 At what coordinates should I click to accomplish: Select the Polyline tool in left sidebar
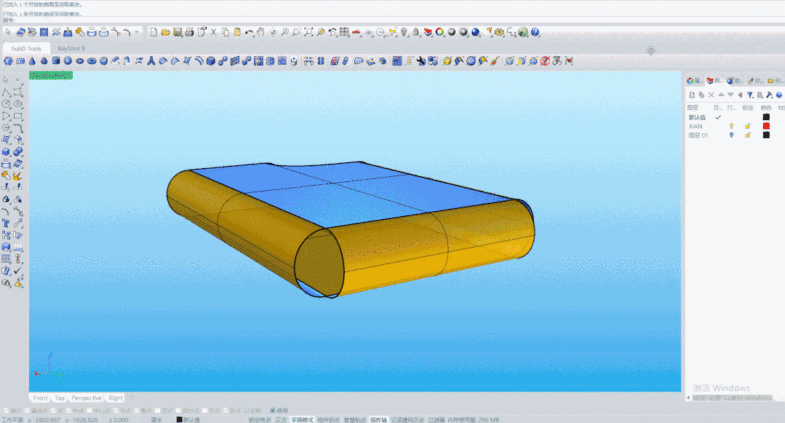point(7,92)
